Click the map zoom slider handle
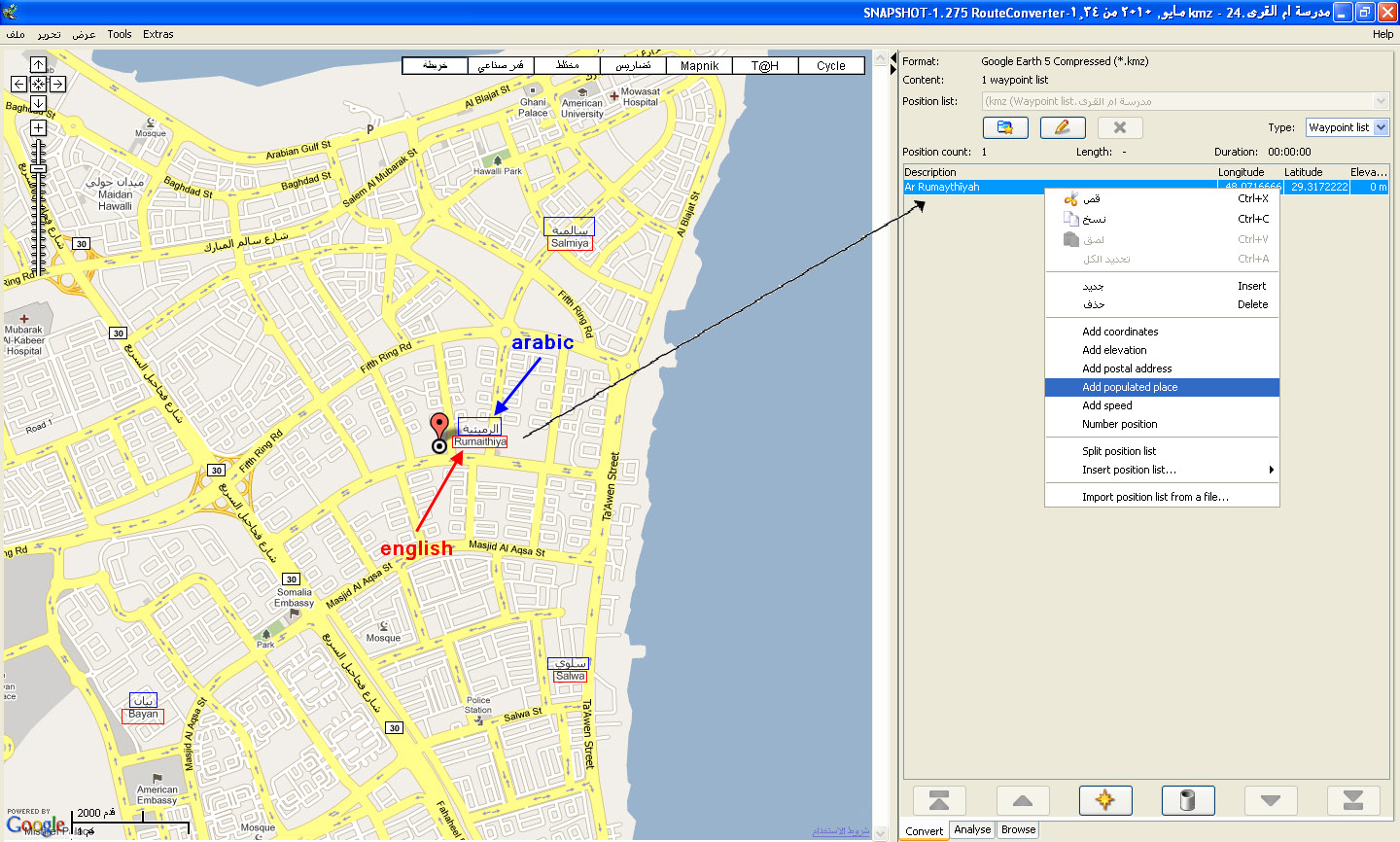The width and height of the screenshot is (1400, 842). tap(38, 169)
